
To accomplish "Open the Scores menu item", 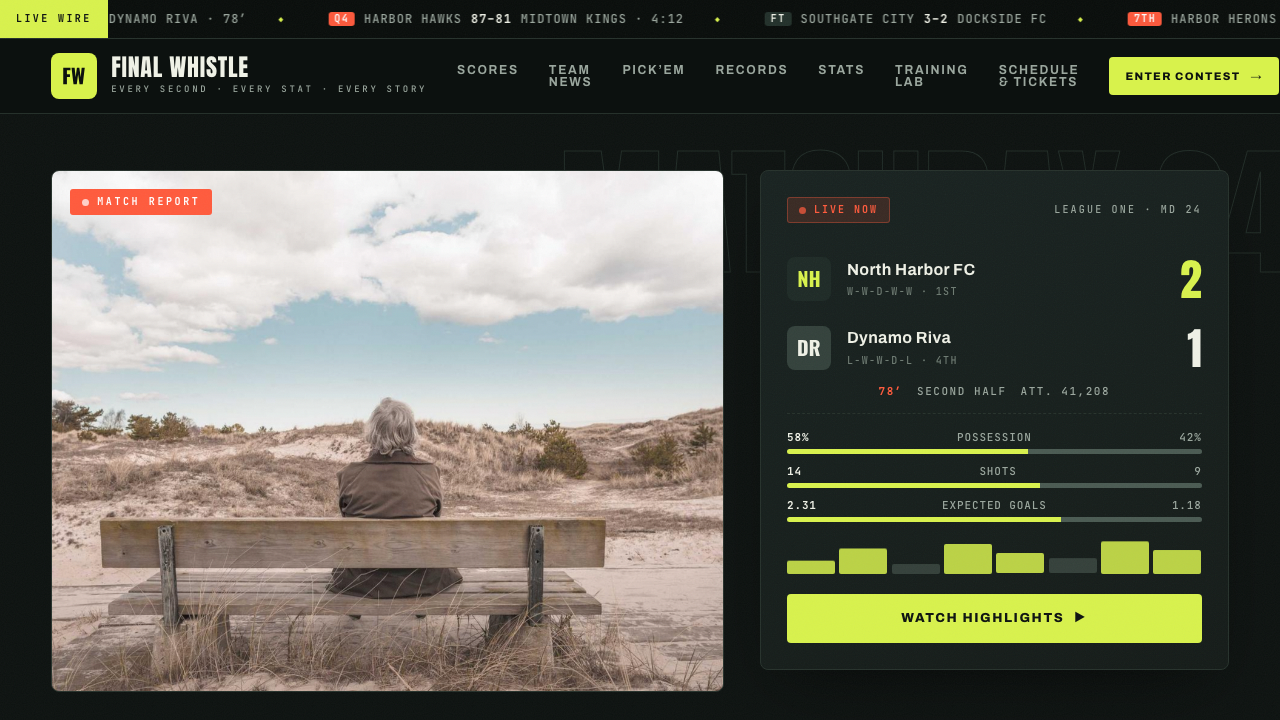I will [488, 70].
